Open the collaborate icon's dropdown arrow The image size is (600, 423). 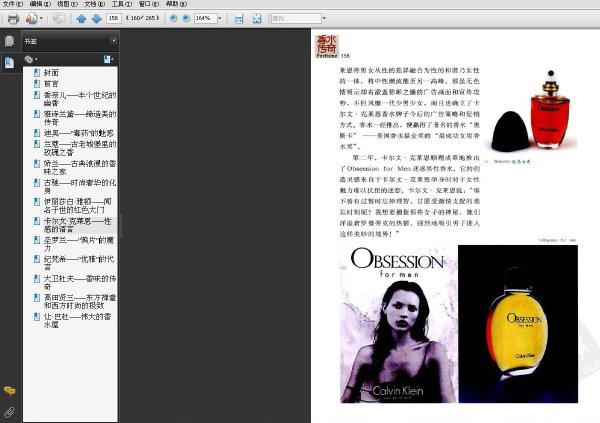click(x=41, y=18)
